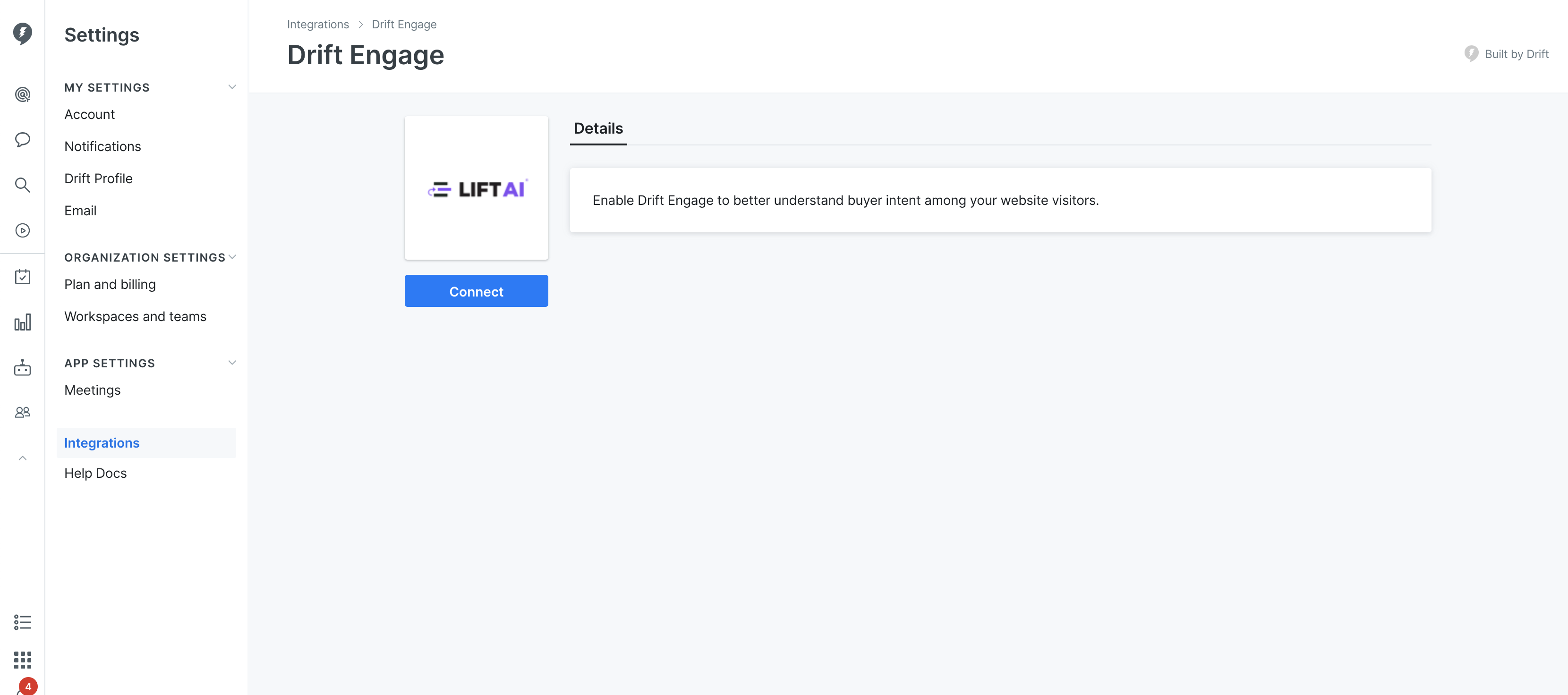Screen dimensions: 1568x695
Task: Collapse the sidebar icons using up chevron
Action: point(23,458)
